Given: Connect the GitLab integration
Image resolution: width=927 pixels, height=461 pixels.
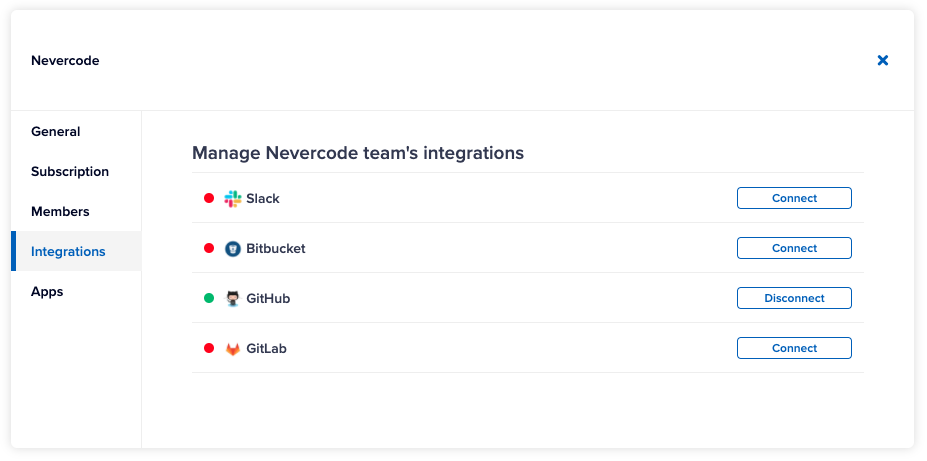Looking at the screenshot, I should coord(794,348).
